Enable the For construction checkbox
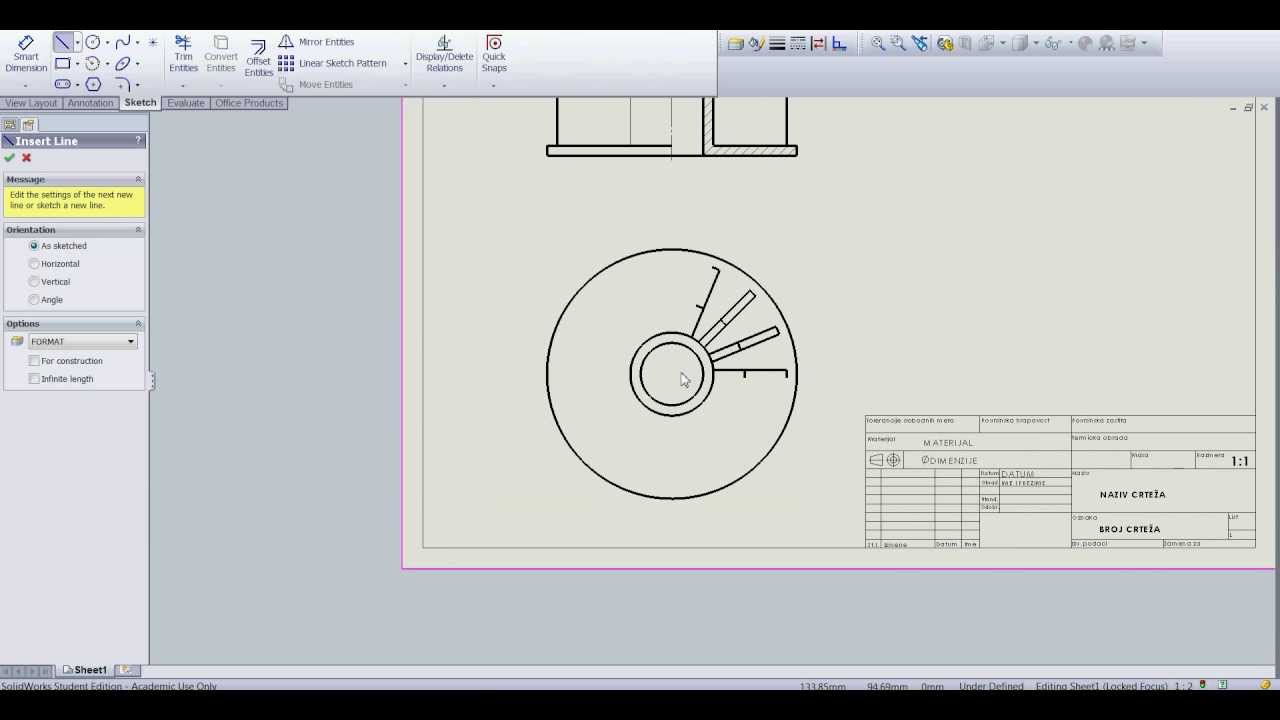Image resolution: width=1280 pixels, height=720 pixels. click(x=35, y=361)
